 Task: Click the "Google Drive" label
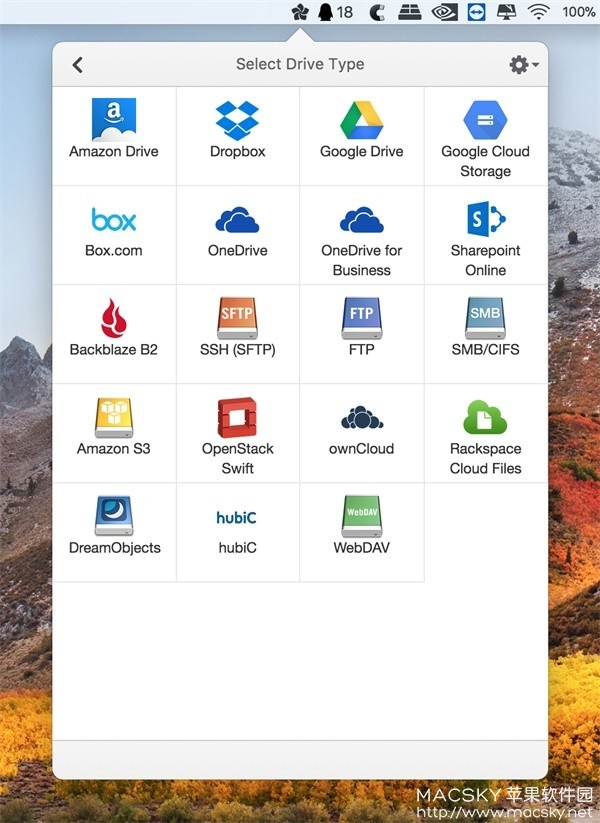click(x=362, y=152)
